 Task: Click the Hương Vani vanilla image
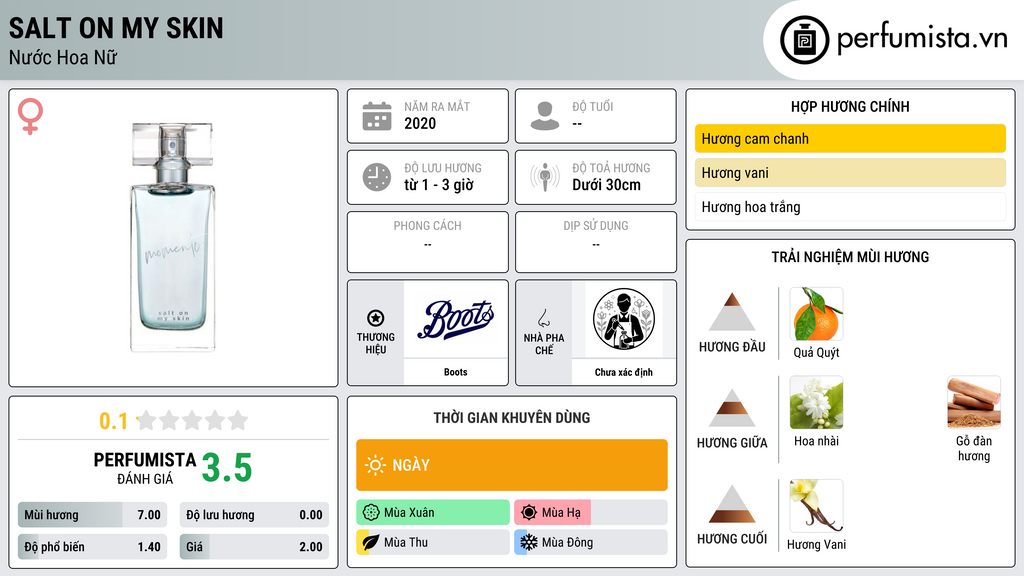click(816, 506)
